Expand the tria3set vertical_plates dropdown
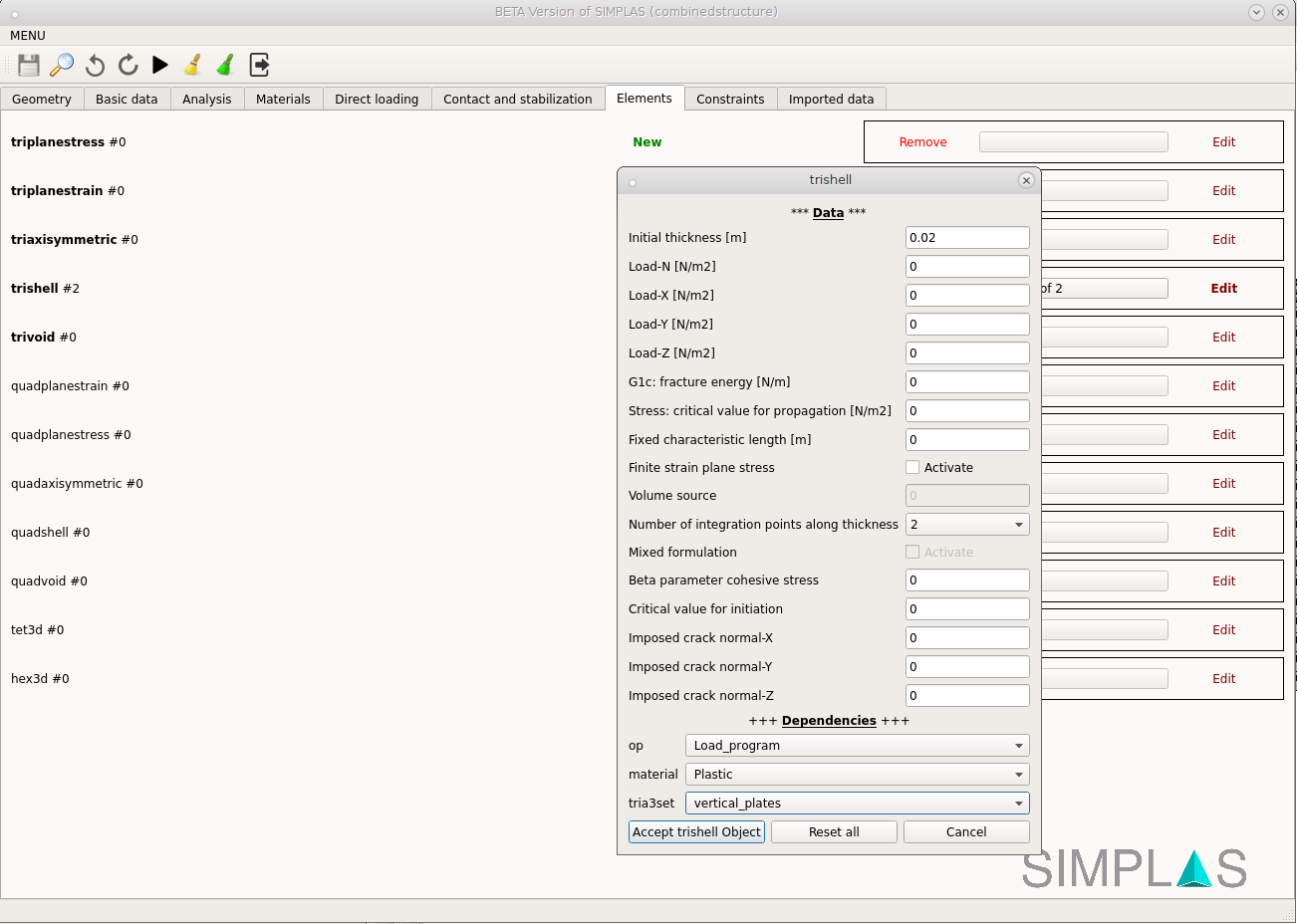Image resolution: width=1297 pixels, height=924 pixels. (857, 804)
